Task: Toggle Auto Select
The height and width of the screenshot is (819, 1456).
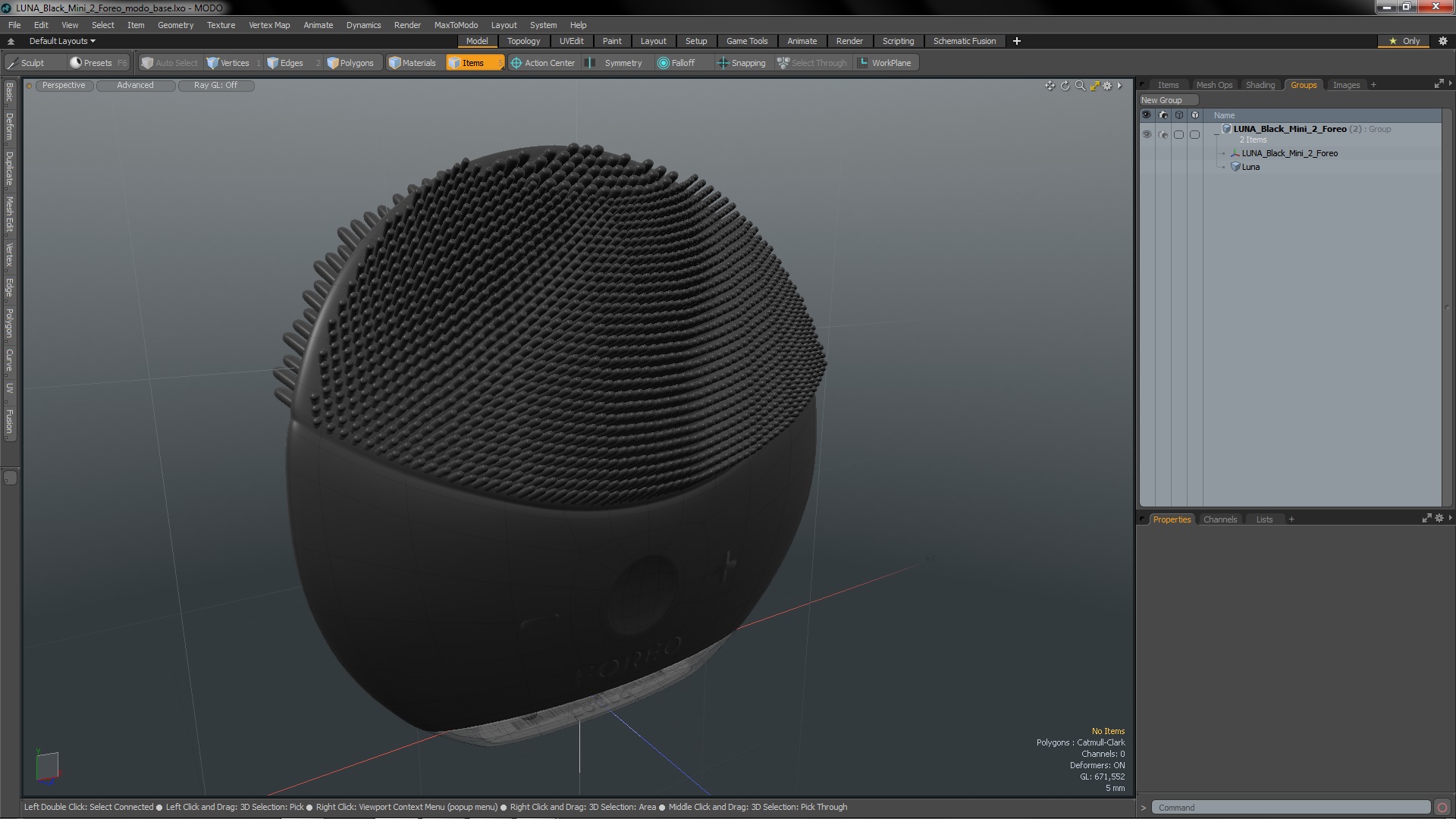Action: [170, 63]
